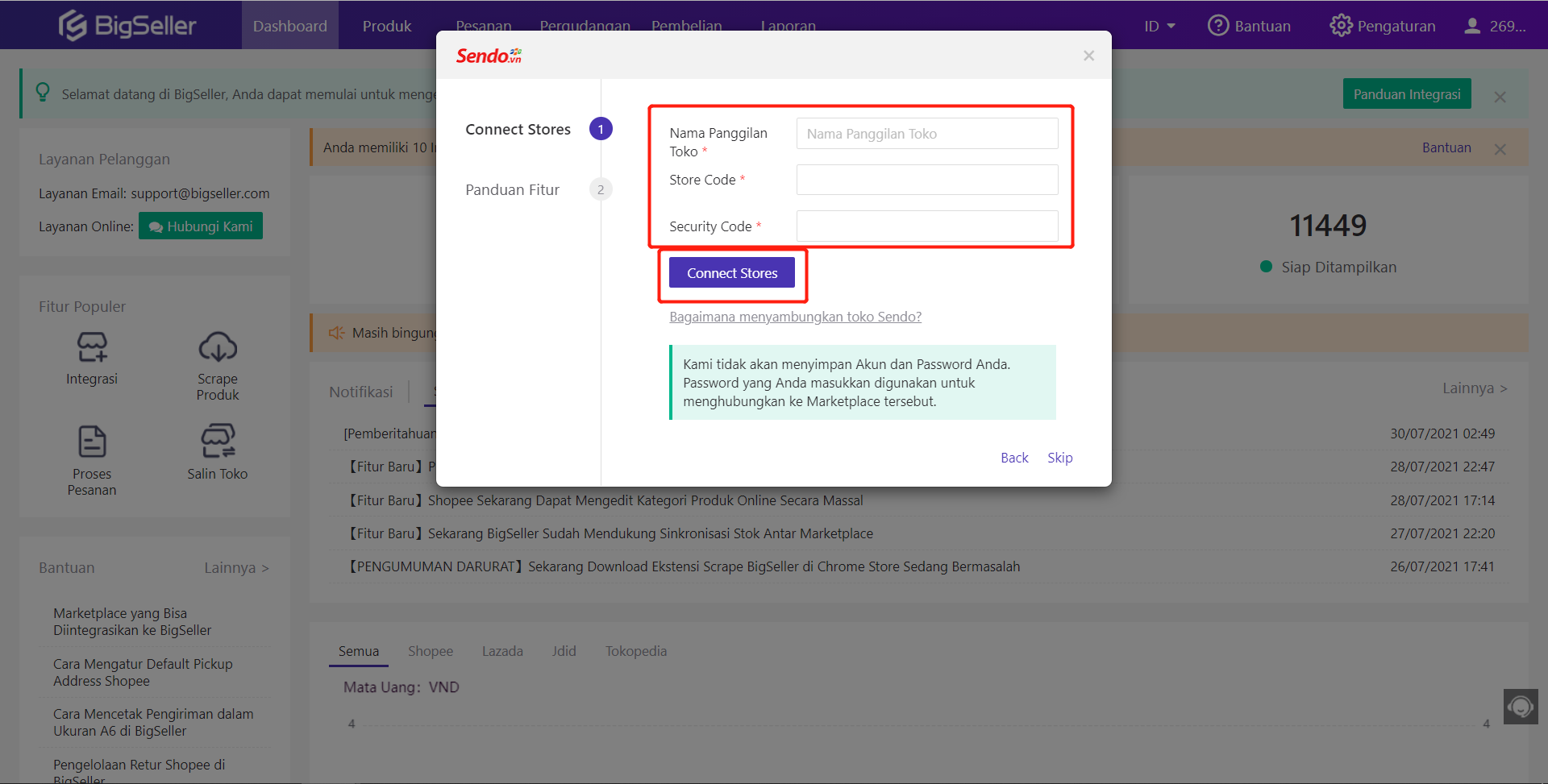Focus the Nama Panggilan Toko field
The image size is (1548, 784).
(x=927, y=134)
